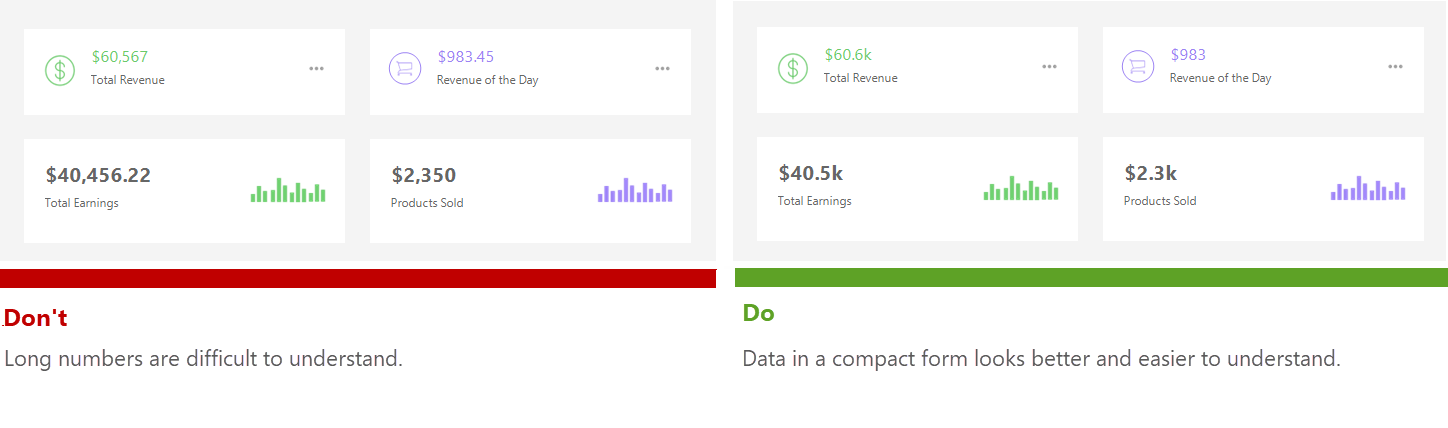Open the three-dot menu in the Do example's Revenue of the Day card
Image resolution: width=1448 pixels, height=428 pixels.
point(1395,66)
